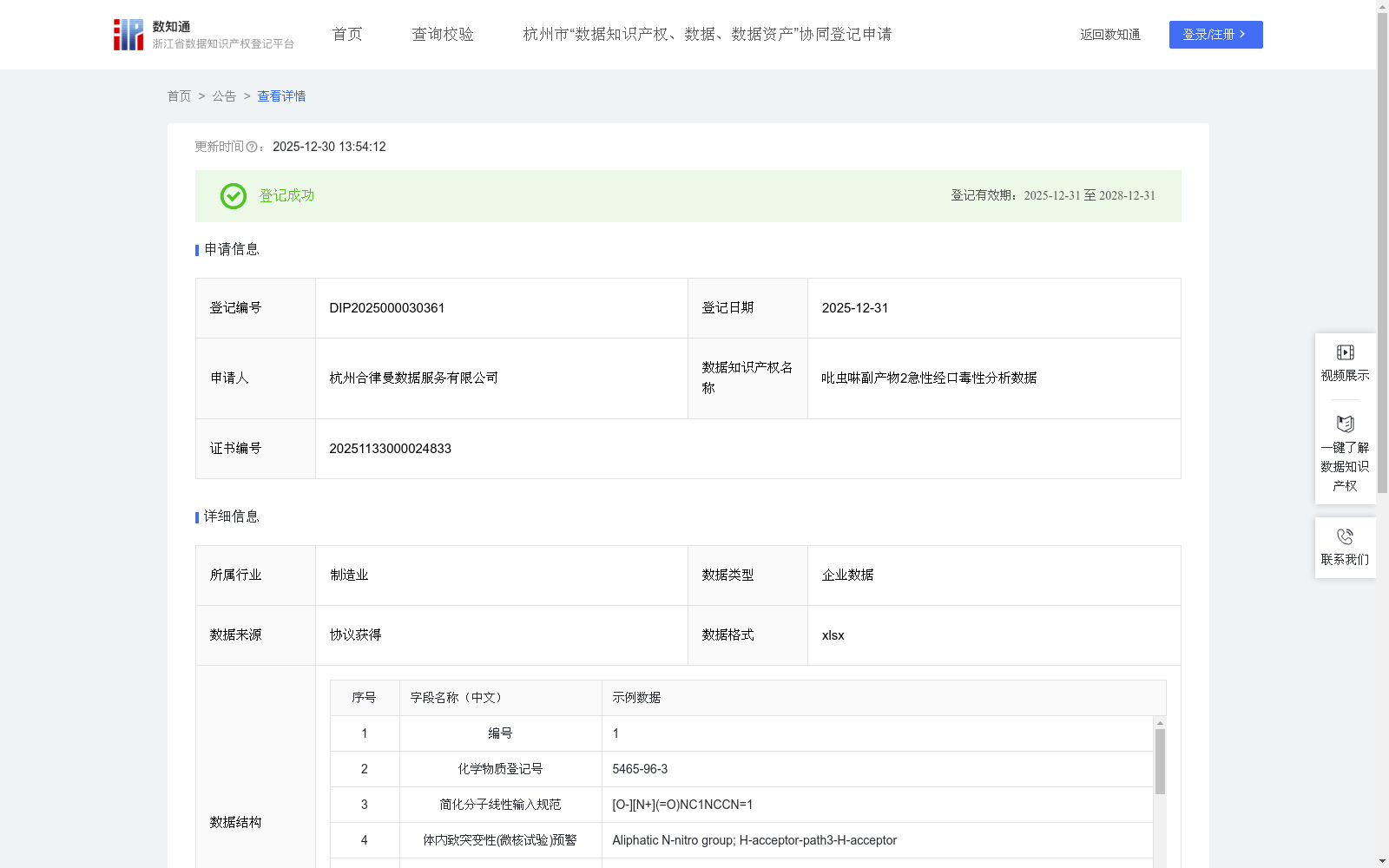Click the 详细信息 section heading
The width and height of the screenshot is (1389, 868).
pyautogui.click(x=232, y=516)
